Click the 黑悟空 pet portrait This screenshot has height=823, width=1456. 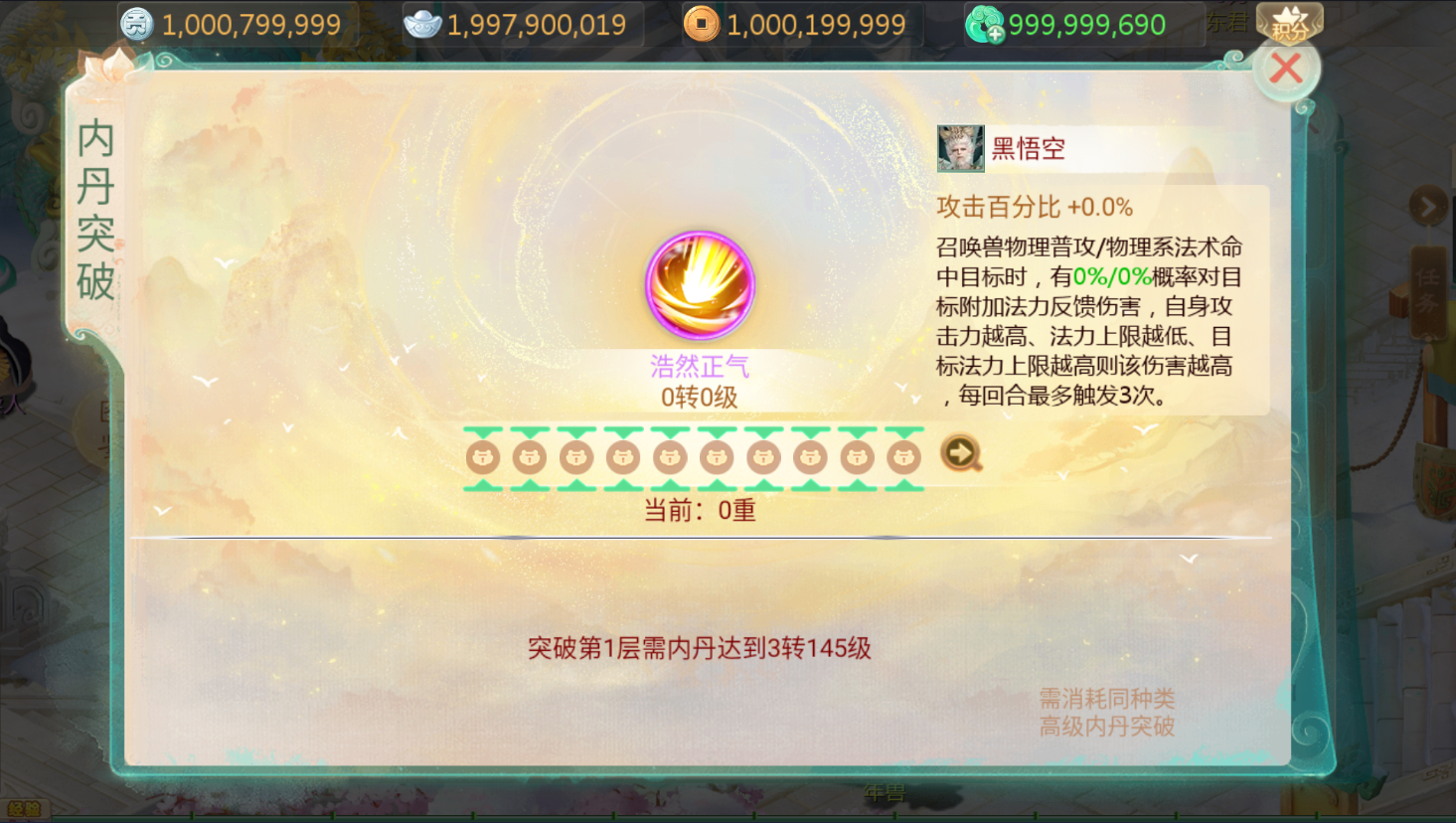click(960, 149)
